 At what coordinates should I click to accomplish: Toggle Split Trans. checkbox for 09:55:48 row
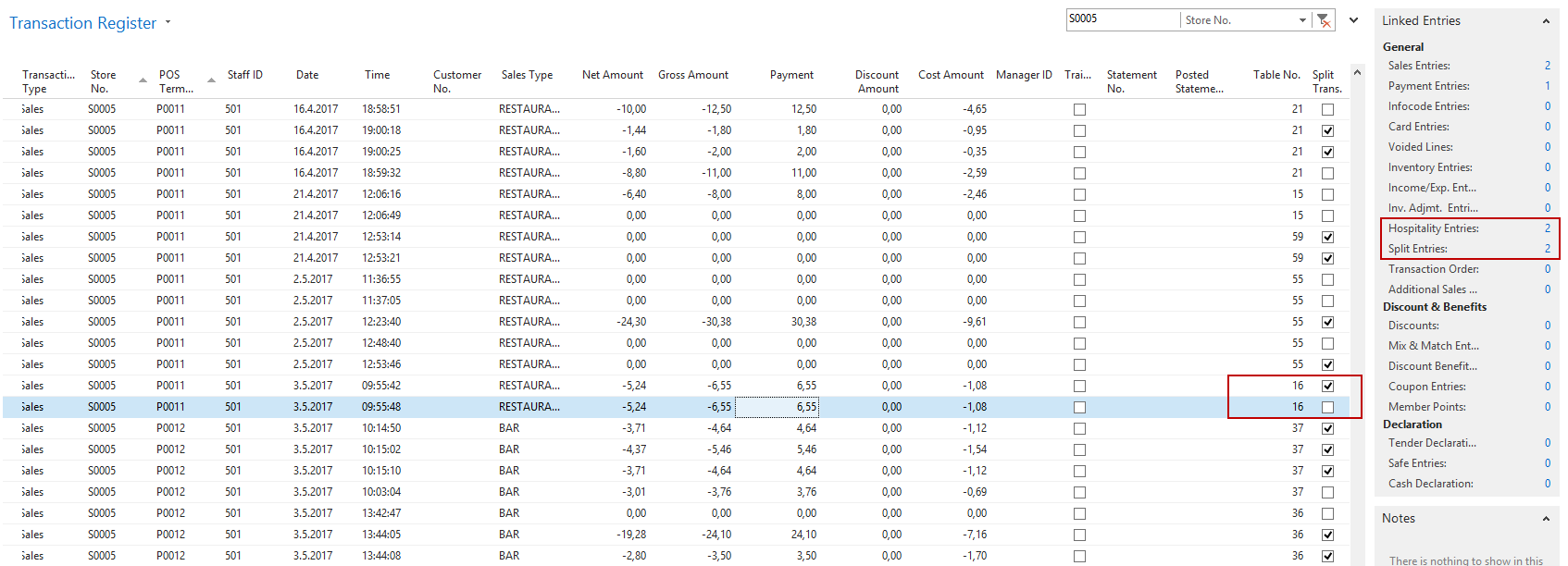point(1327,408)
